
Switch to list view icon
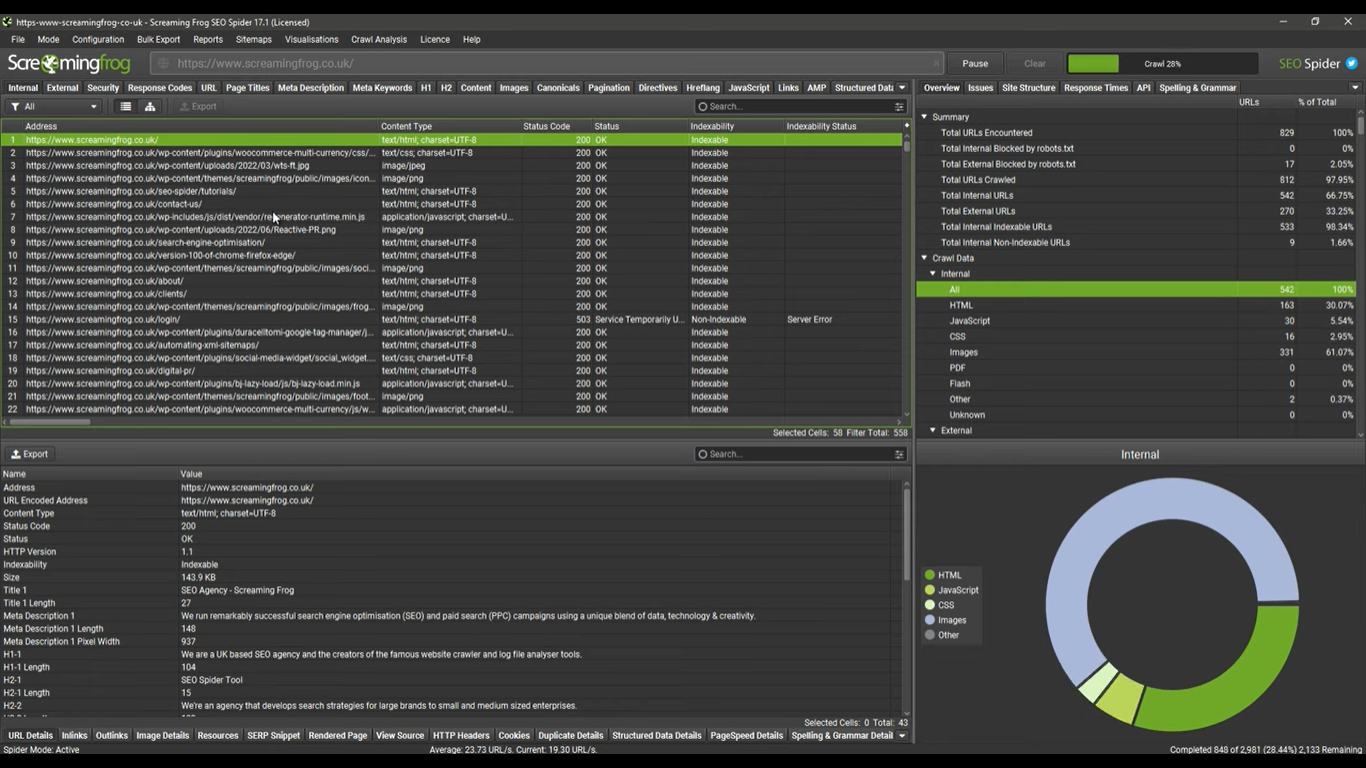point(125,106)
